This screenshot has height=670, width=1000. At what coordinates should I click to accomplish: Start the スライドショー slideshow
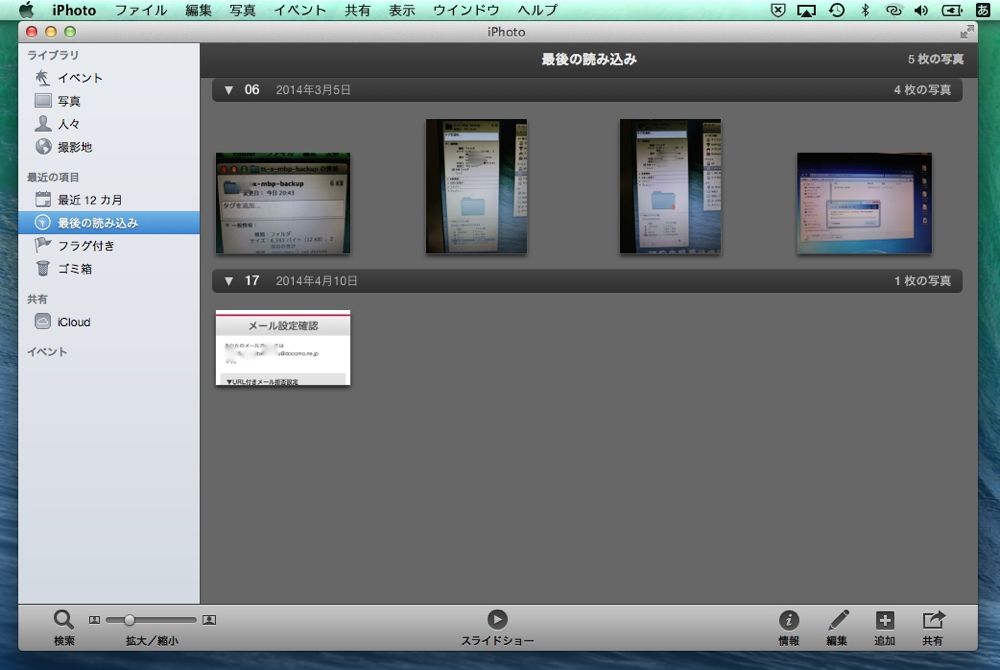point(497,628)
